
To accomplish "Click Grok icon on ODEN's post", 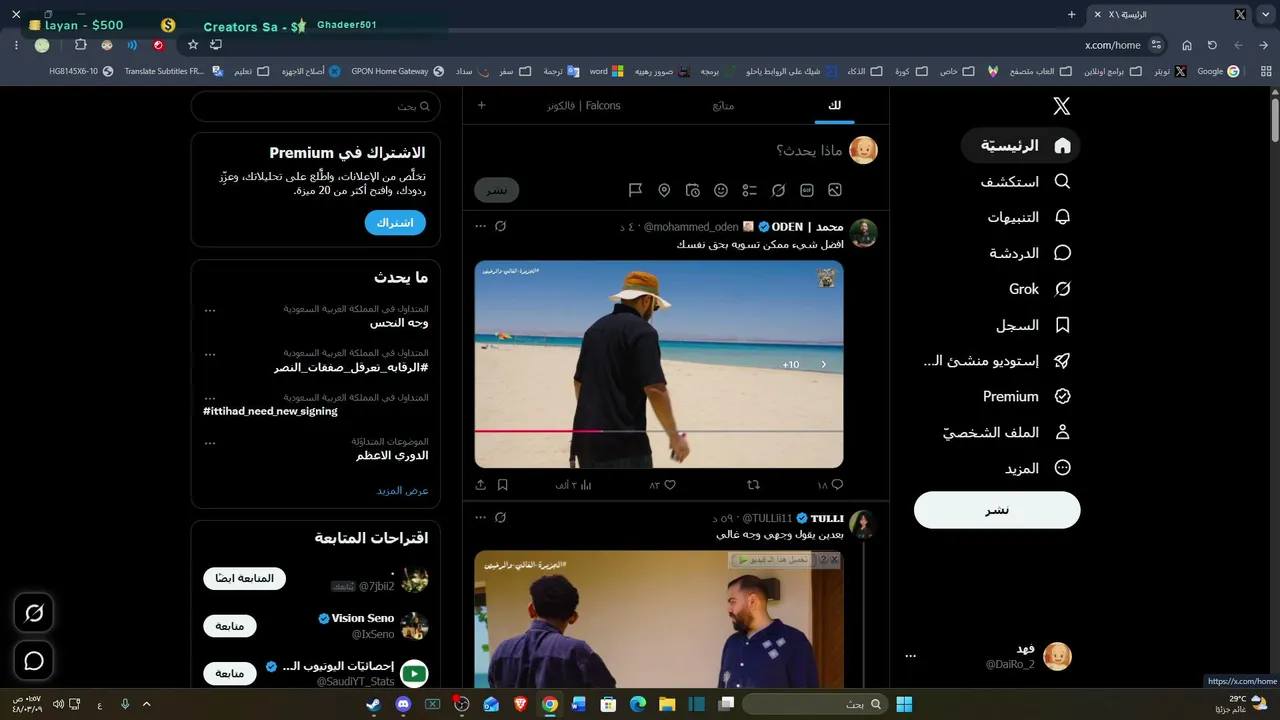I will pyautogui.click(x=501, y=226).
